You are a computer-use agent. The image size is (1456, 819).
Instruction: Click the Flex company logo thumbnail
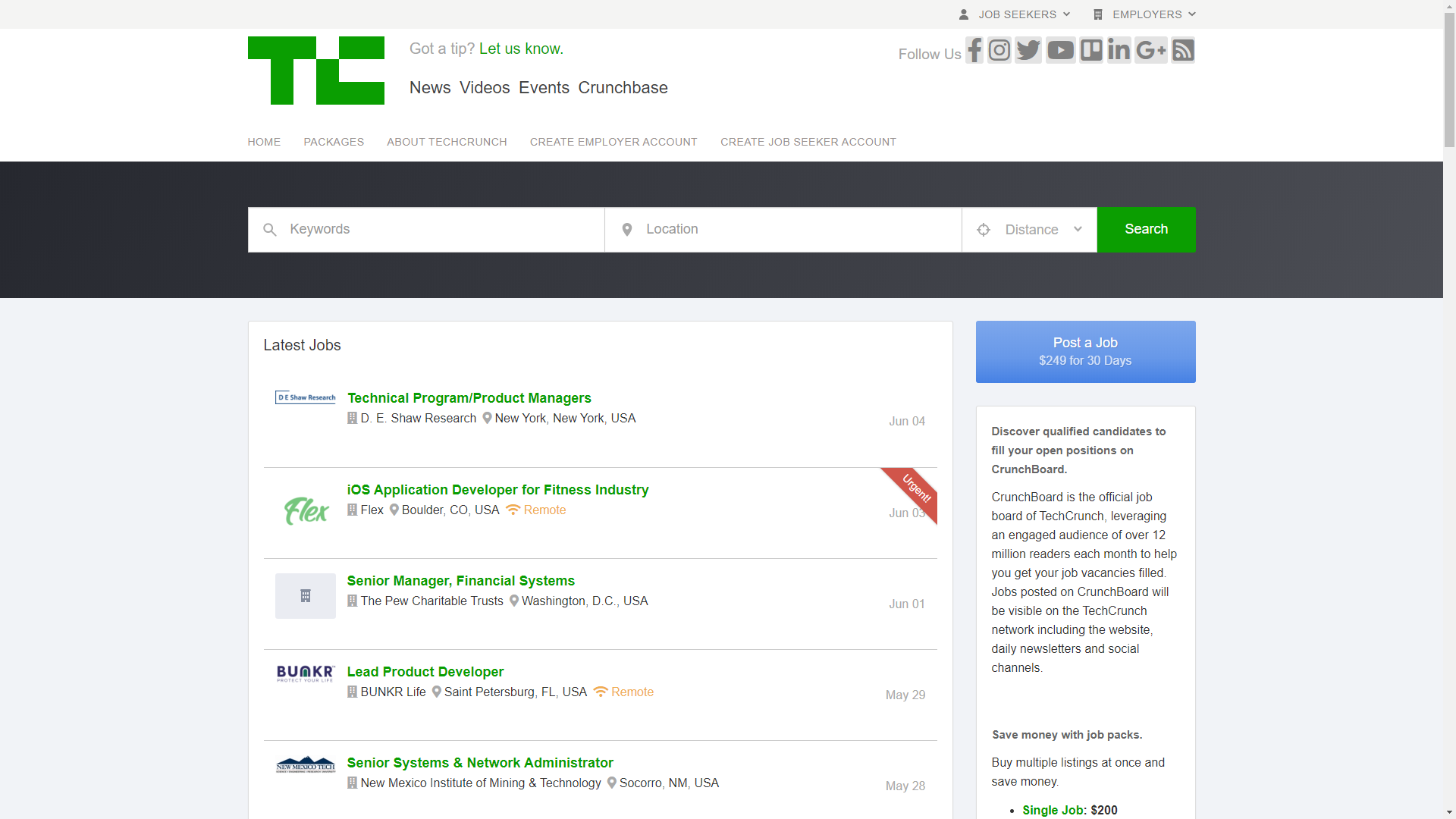point(306,511)
